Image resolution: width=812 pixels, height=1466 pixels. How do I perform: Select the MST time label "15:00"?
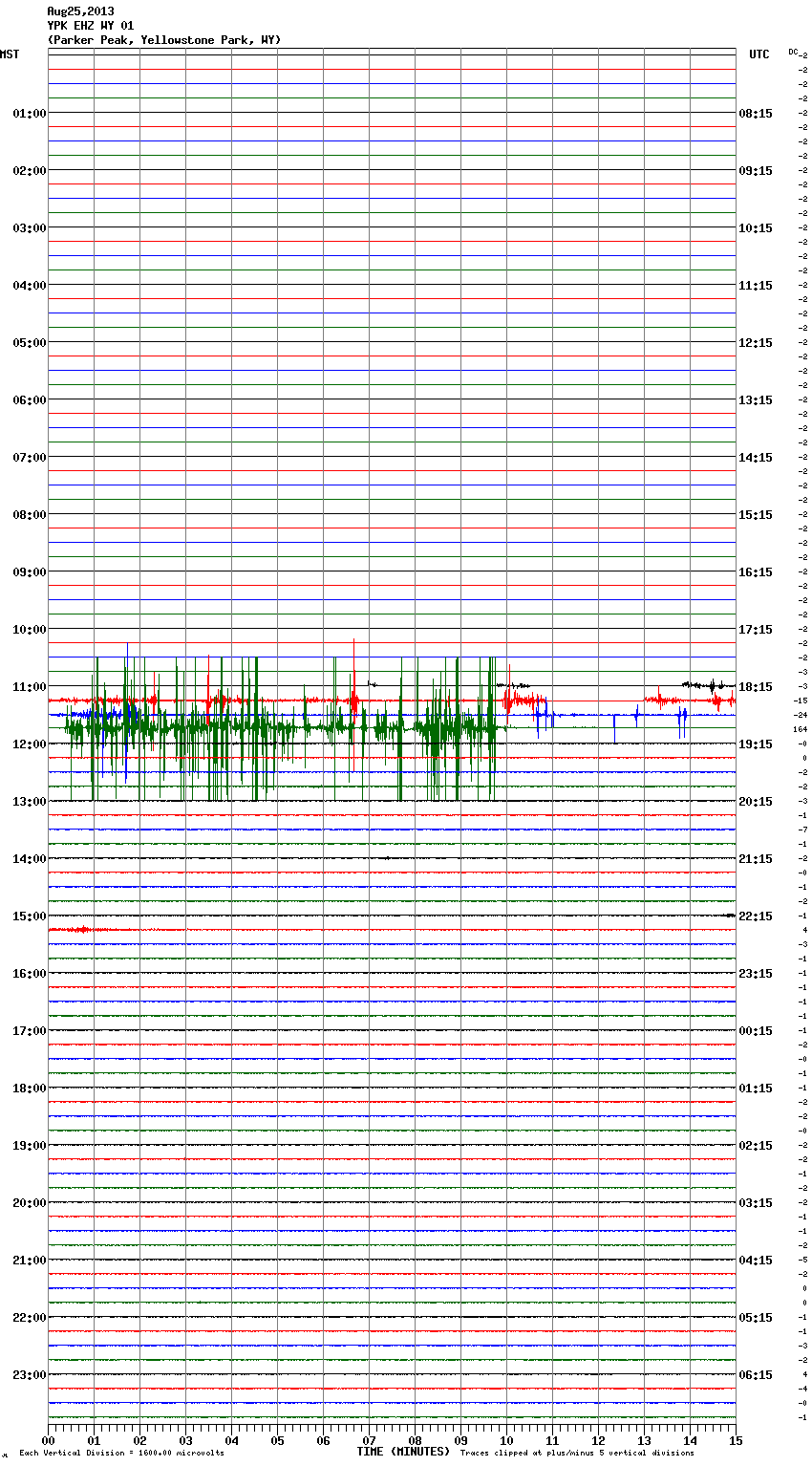pyautogui.click(x=30, y=916)
